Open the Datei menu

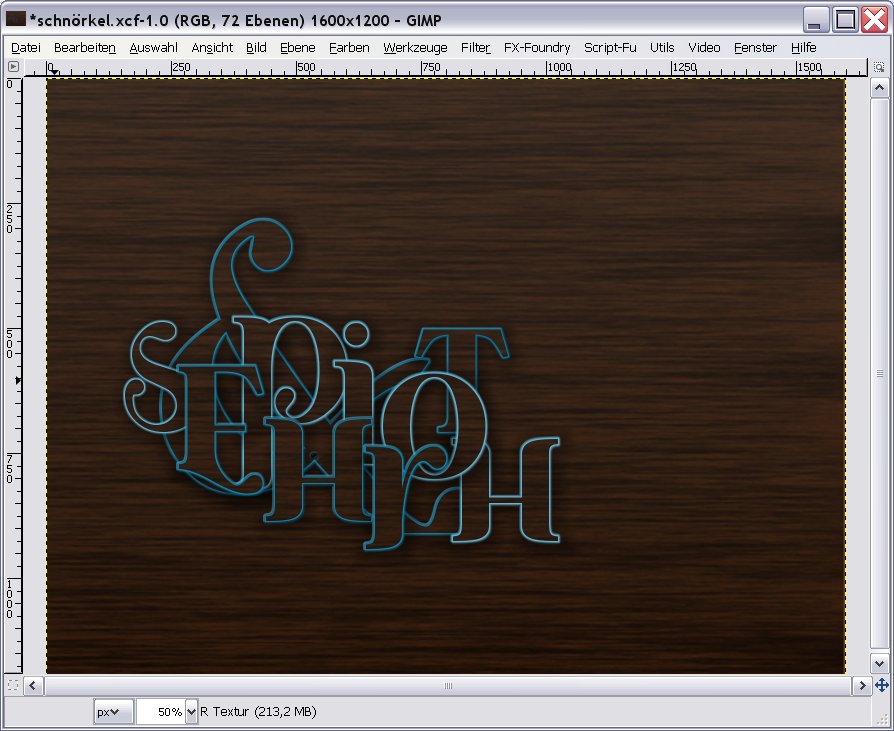click(x=26, y=48)
